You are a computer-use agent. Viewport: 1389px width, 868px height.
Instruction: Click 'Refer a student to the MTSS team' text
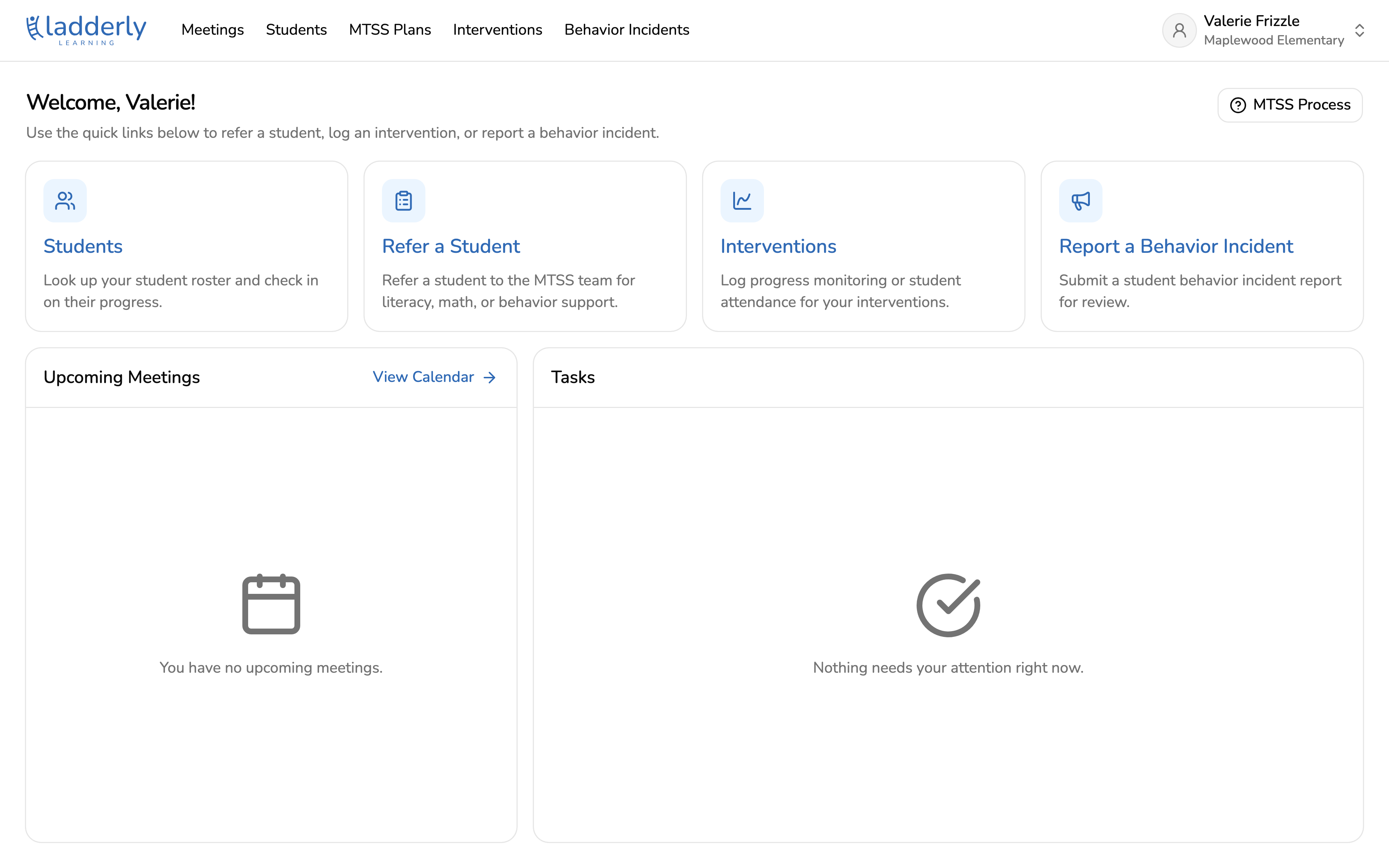(509, 291)
